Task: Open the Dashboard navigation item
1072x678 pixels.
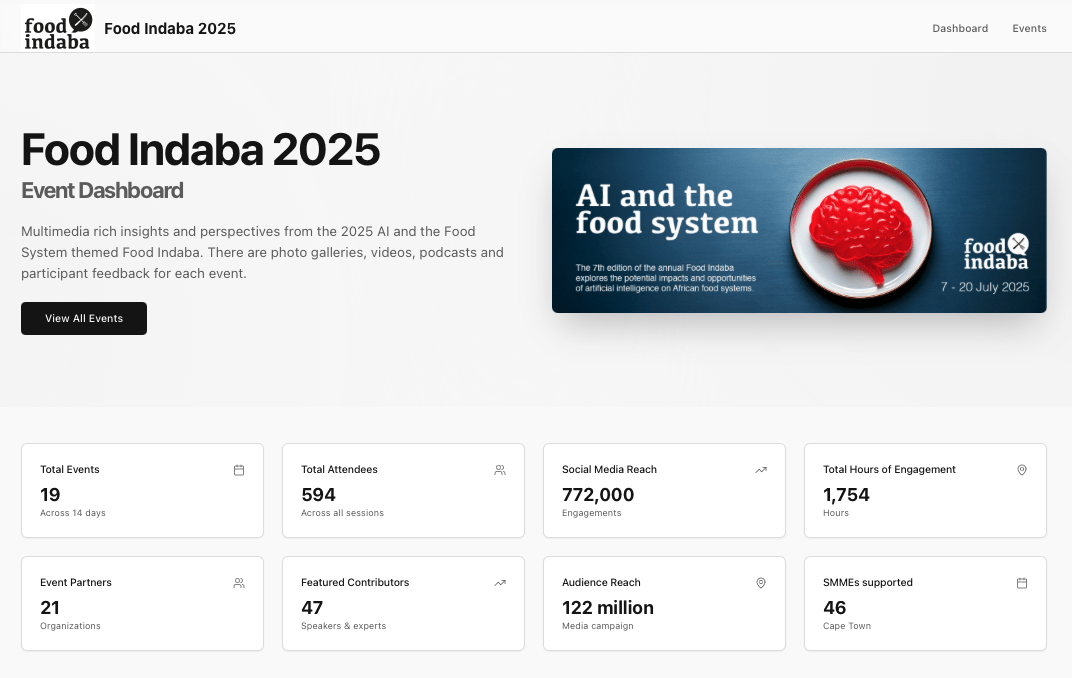Action: (960, 28)
